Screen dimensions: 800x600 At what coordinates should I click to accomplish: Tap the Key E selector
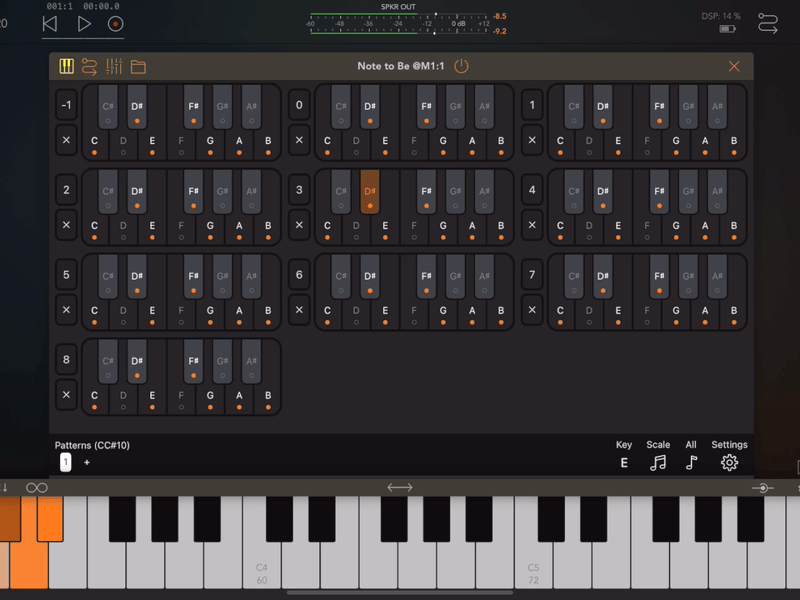tap(624, 462)
